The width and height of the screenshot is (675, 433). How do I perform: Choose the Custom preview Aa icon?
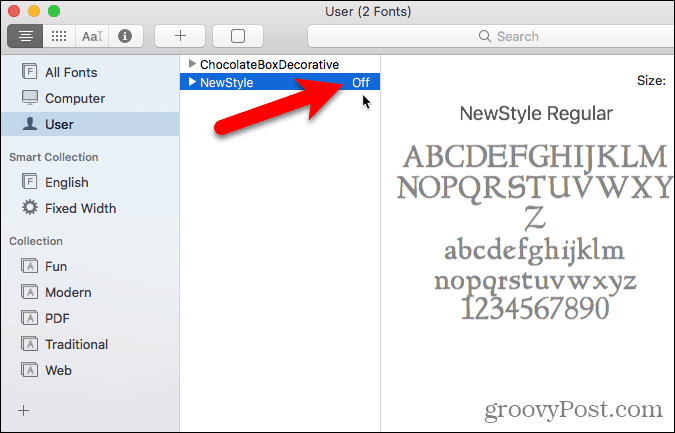pyautogui.click(x=92, y=36)
